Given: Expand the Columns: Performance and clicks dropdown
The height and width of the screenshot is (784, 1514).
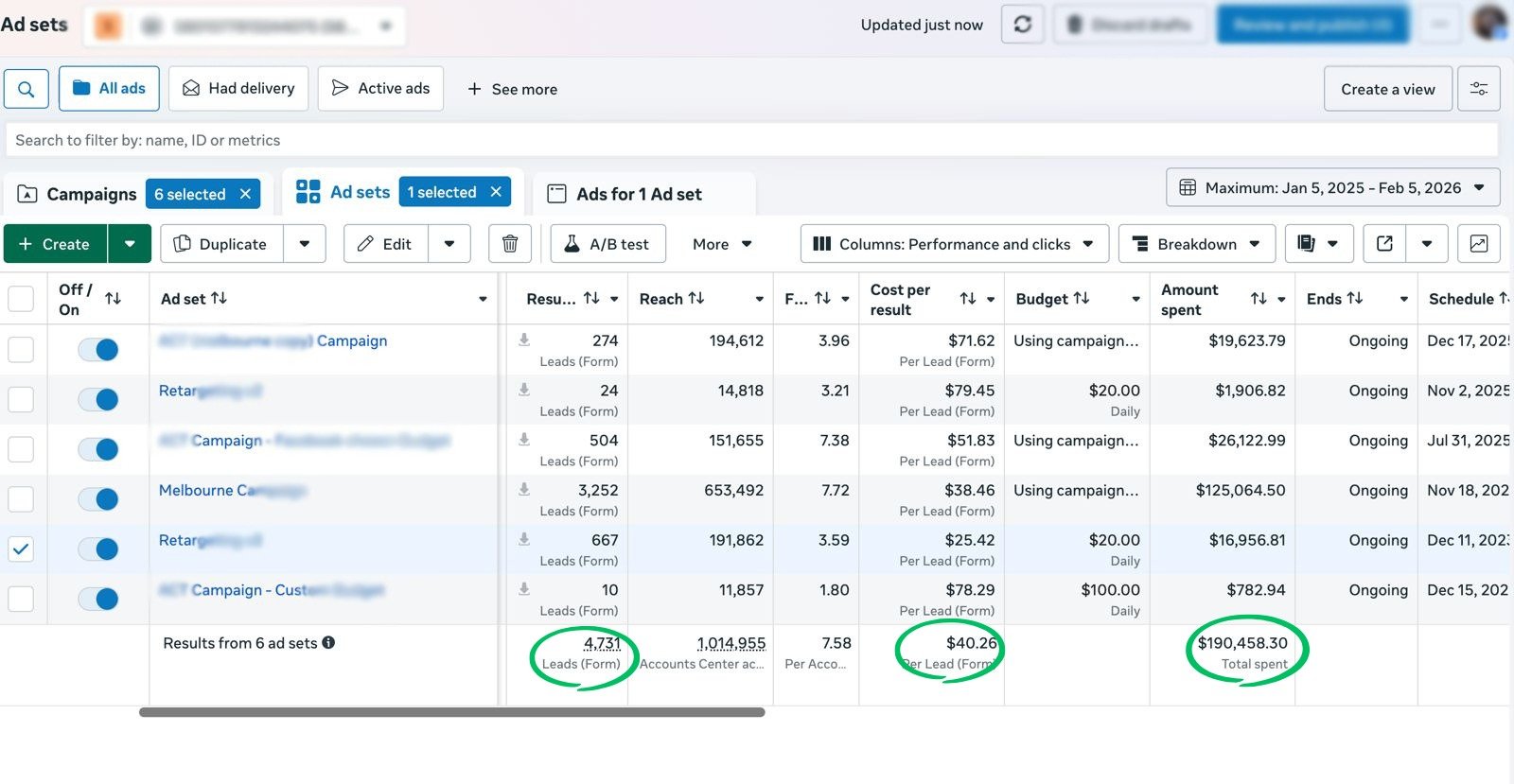Looking at the screenshot, I should click(x=953, y=244).
